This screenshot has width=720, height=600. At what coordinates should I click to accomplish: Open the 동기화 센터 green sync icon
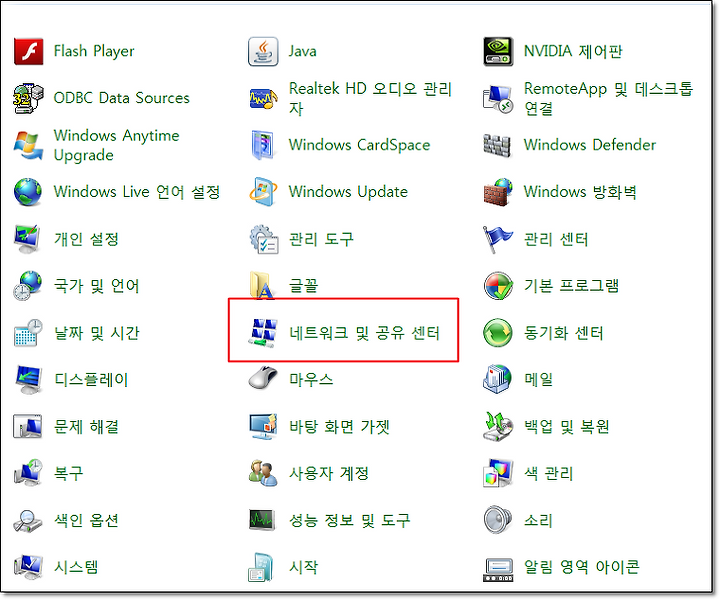point(498,333)
